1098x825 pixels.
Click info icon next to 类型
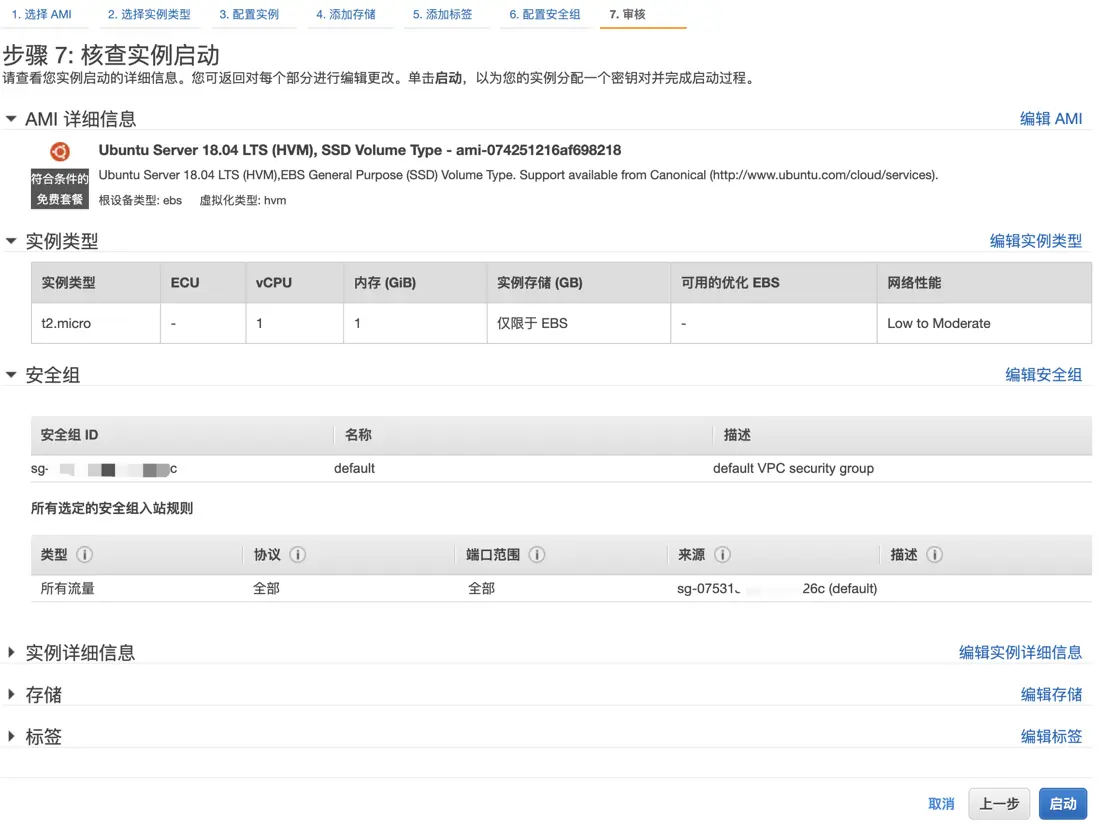pos(84,555)
